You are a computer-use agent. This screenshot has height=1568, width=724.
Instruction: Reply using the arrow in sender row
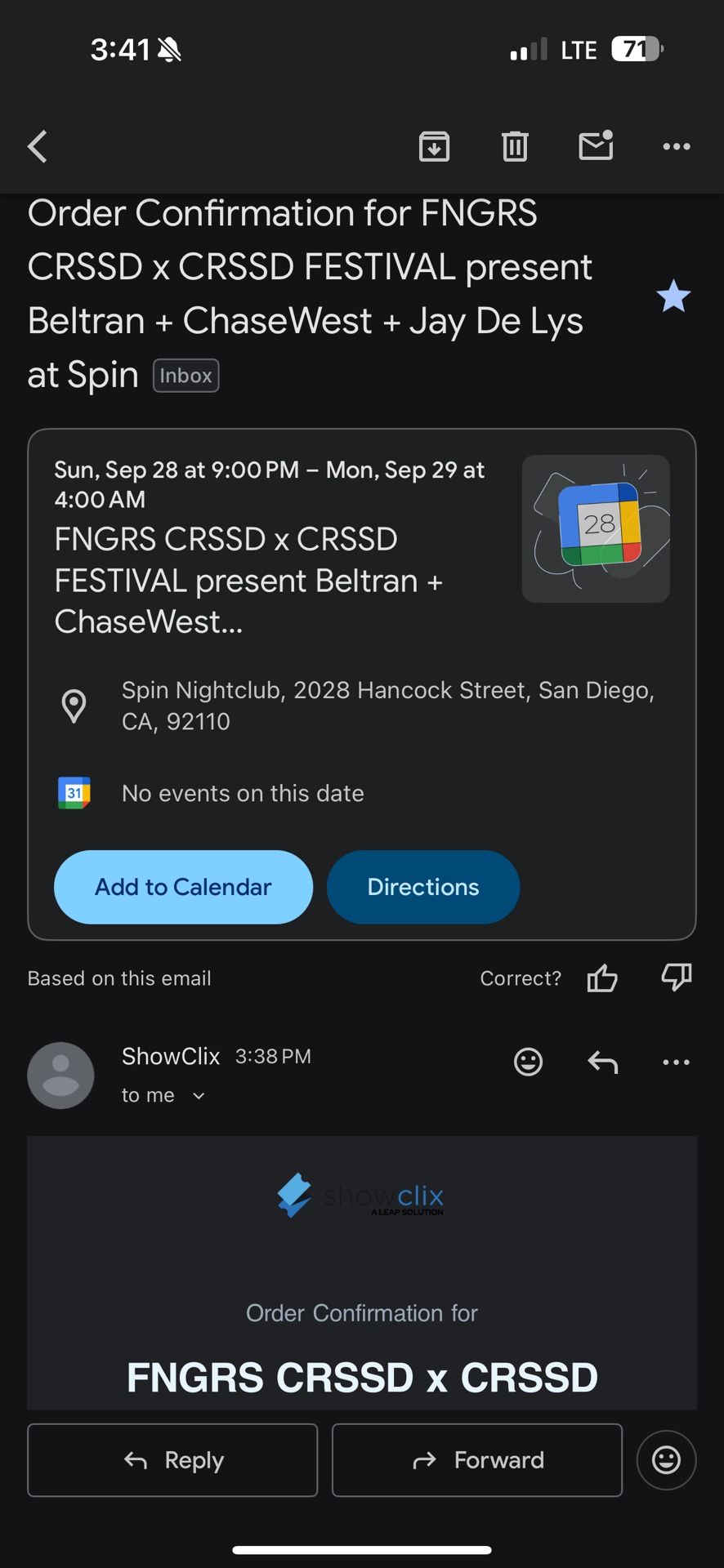(x=602, y=1062)
